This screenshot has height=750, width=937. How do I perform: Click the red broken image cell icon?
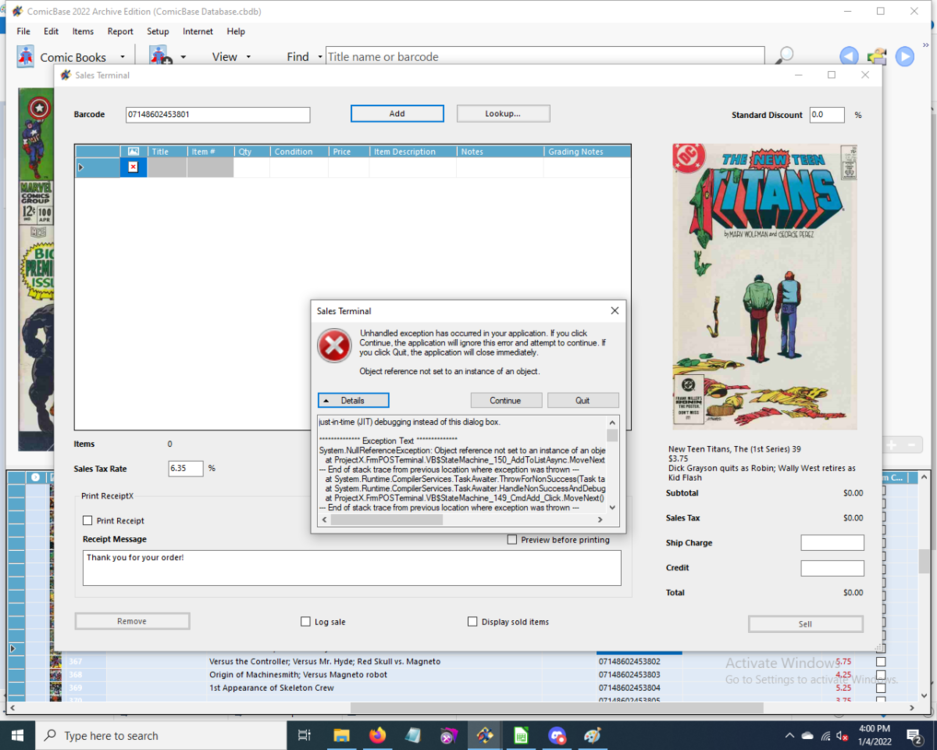132,167
